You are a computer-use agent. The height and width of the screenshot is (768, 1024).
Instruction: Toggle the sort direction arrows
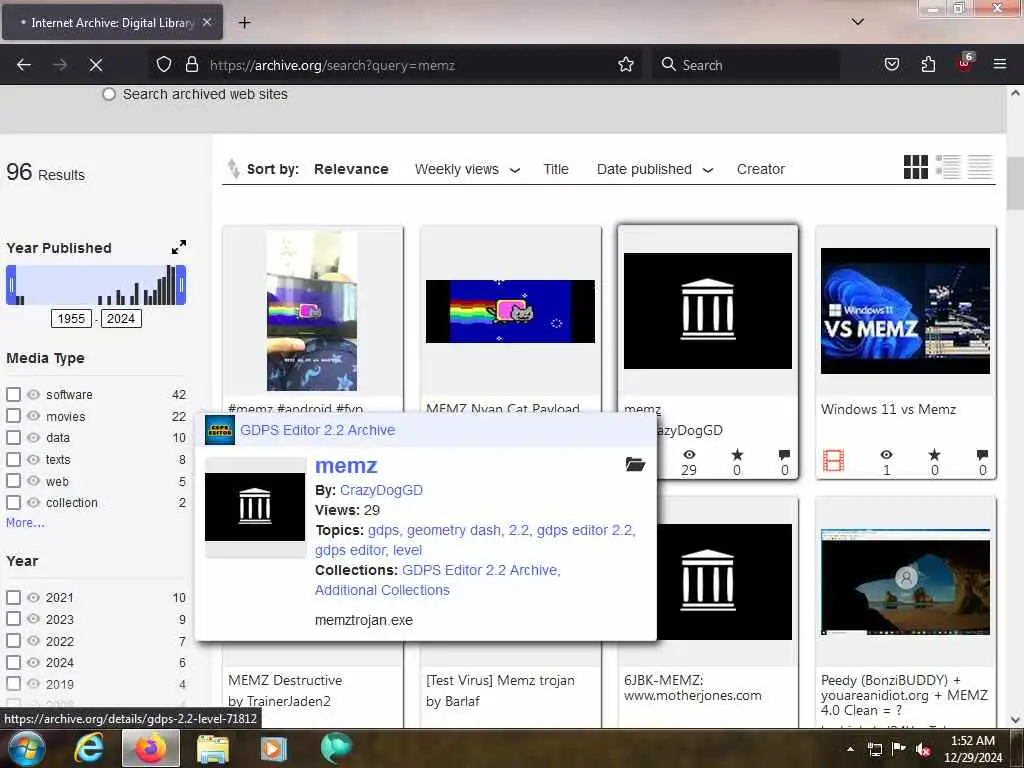233,168
